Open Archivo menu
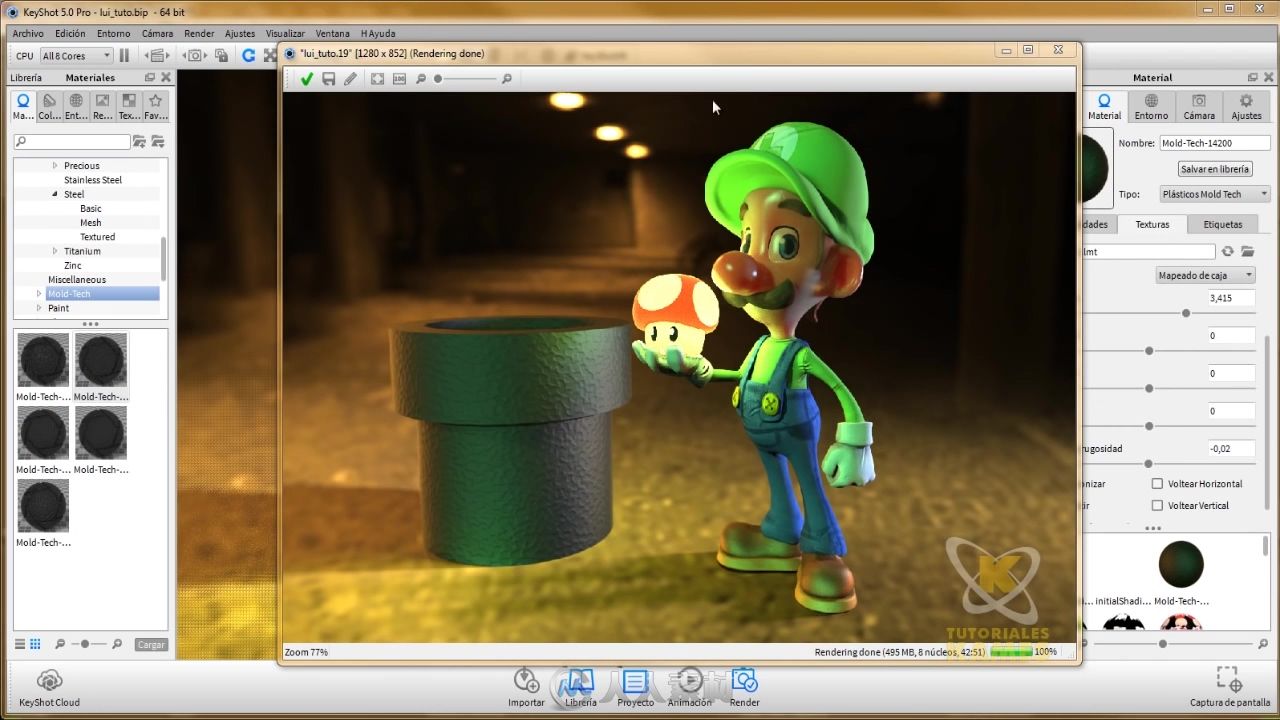The height and width of the screenshot is (720, 1280). click(x=28, y=33)
